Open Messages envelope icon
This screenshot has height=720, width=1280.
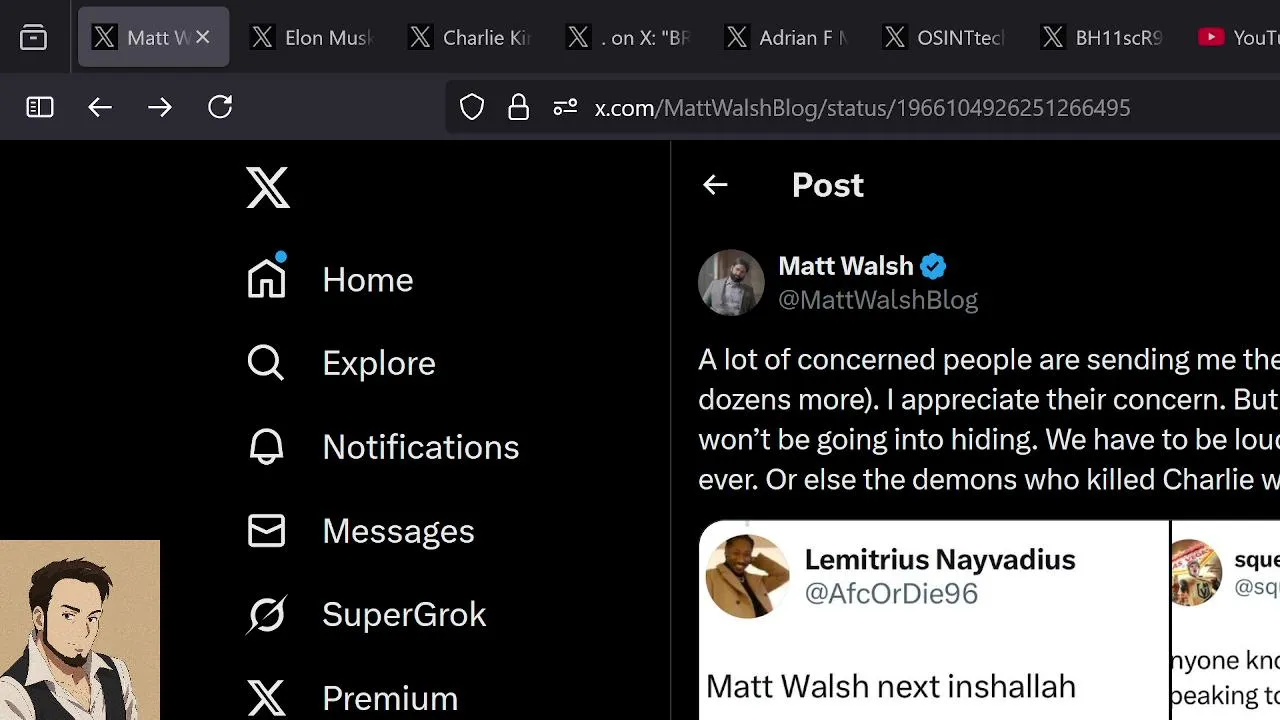click(266, 530)
